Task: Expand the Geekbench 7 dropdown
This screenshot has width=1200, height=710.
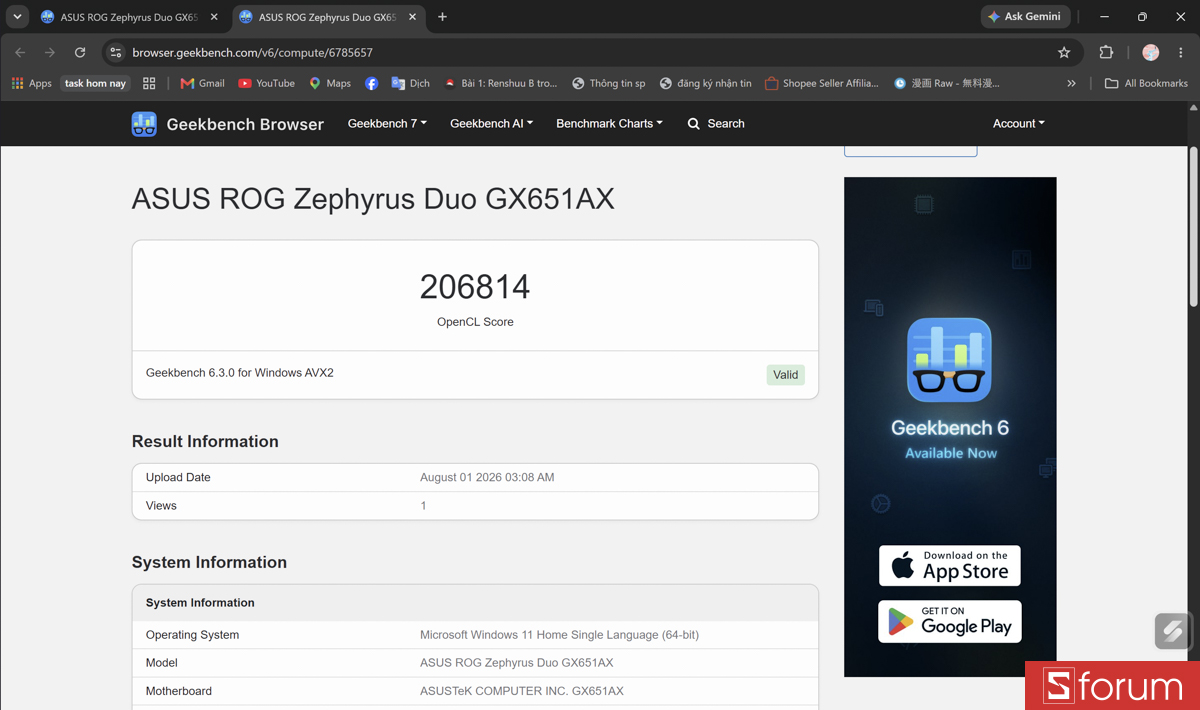Action: point(387,124)
